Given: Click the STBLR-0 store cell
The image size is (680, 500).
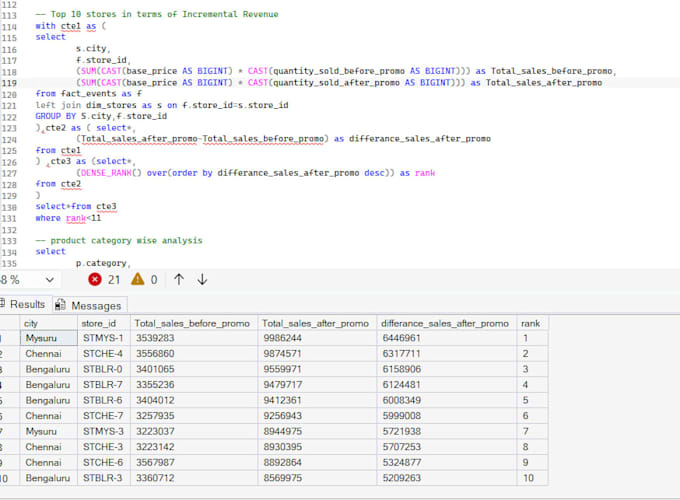Looking at the screenshot, I should pyautogui.click(x=104, y=369).
